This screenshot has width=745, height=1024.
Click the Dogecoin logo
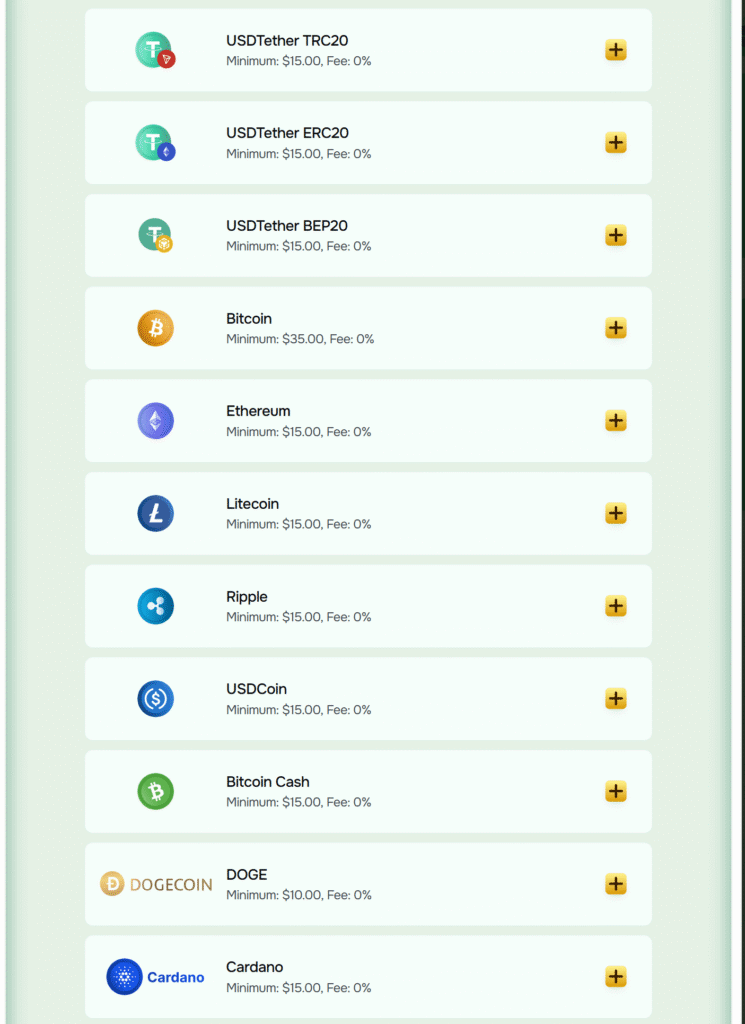point(155,884)
